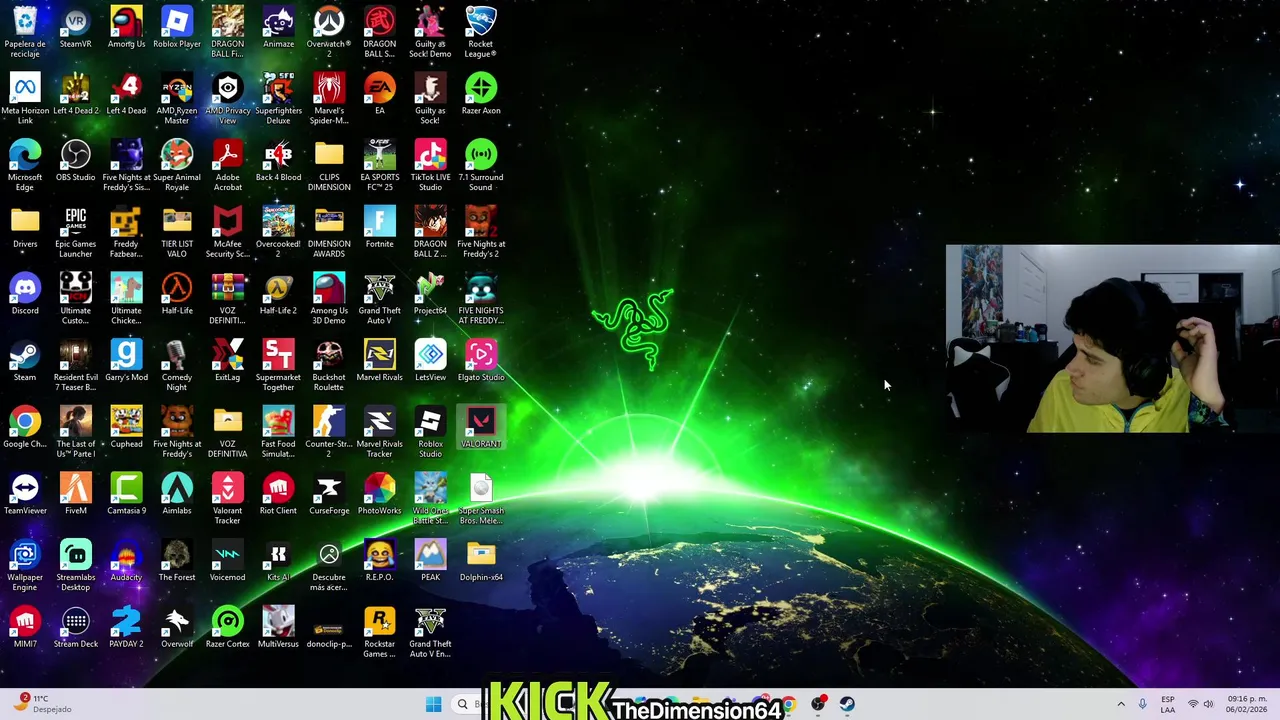This screenshot has width=1280, height=720.
Task: Select the Half-Life 2 icon
Action: tap(278, 294)
